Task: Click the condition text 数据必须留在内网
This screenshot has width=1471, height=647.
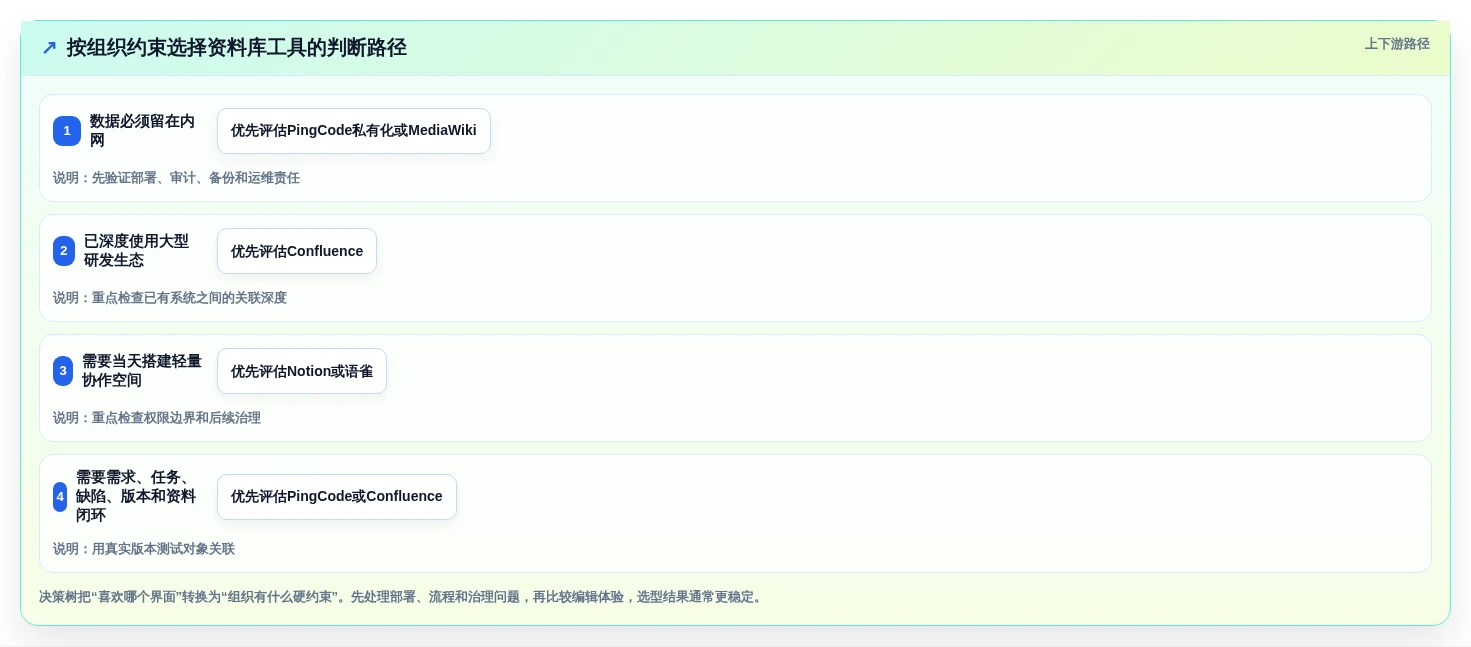Action: 143,131
